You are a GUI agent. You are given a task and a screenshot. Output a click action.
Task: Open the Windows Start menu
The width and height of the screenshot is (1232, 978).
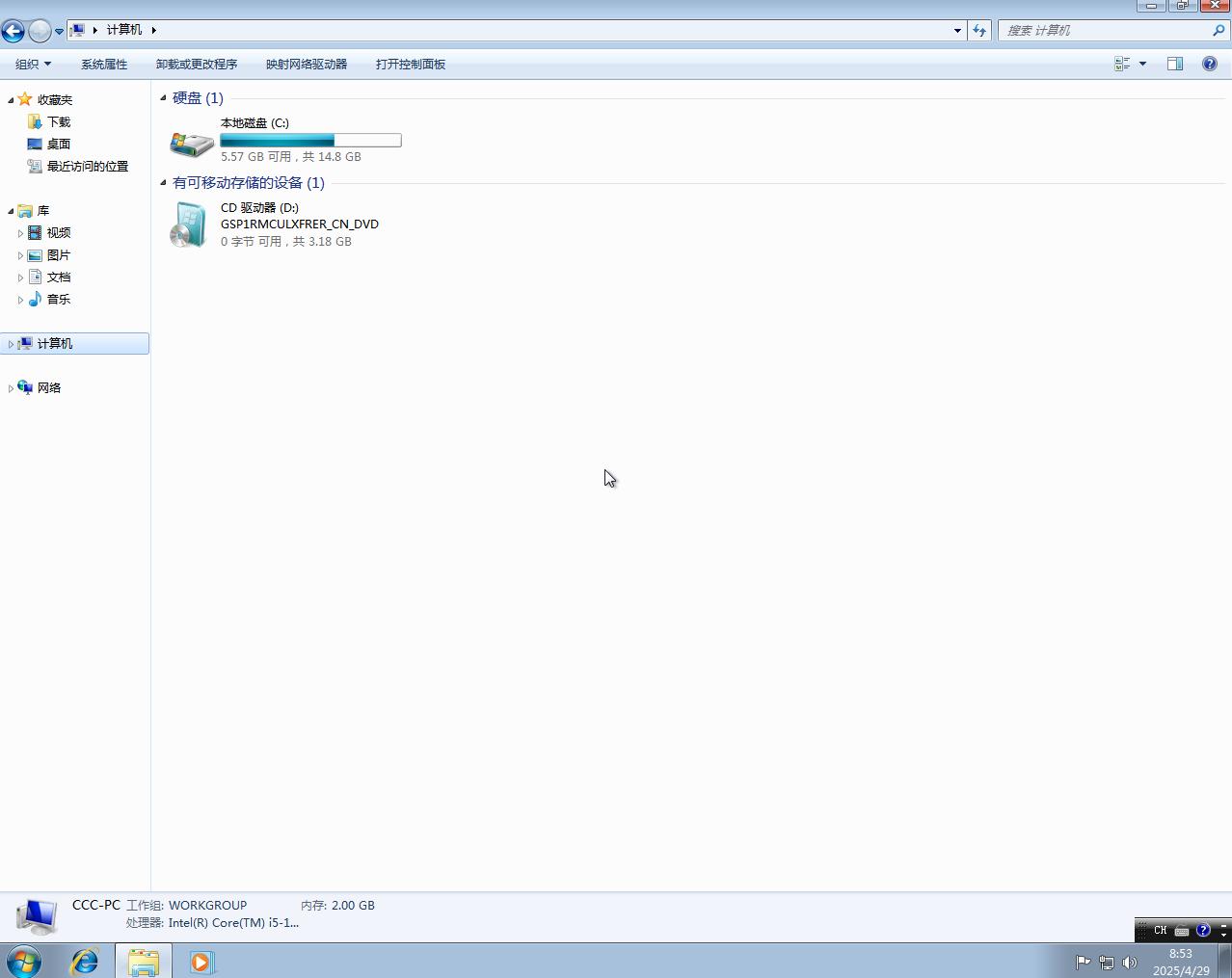(x=24, y=961)
